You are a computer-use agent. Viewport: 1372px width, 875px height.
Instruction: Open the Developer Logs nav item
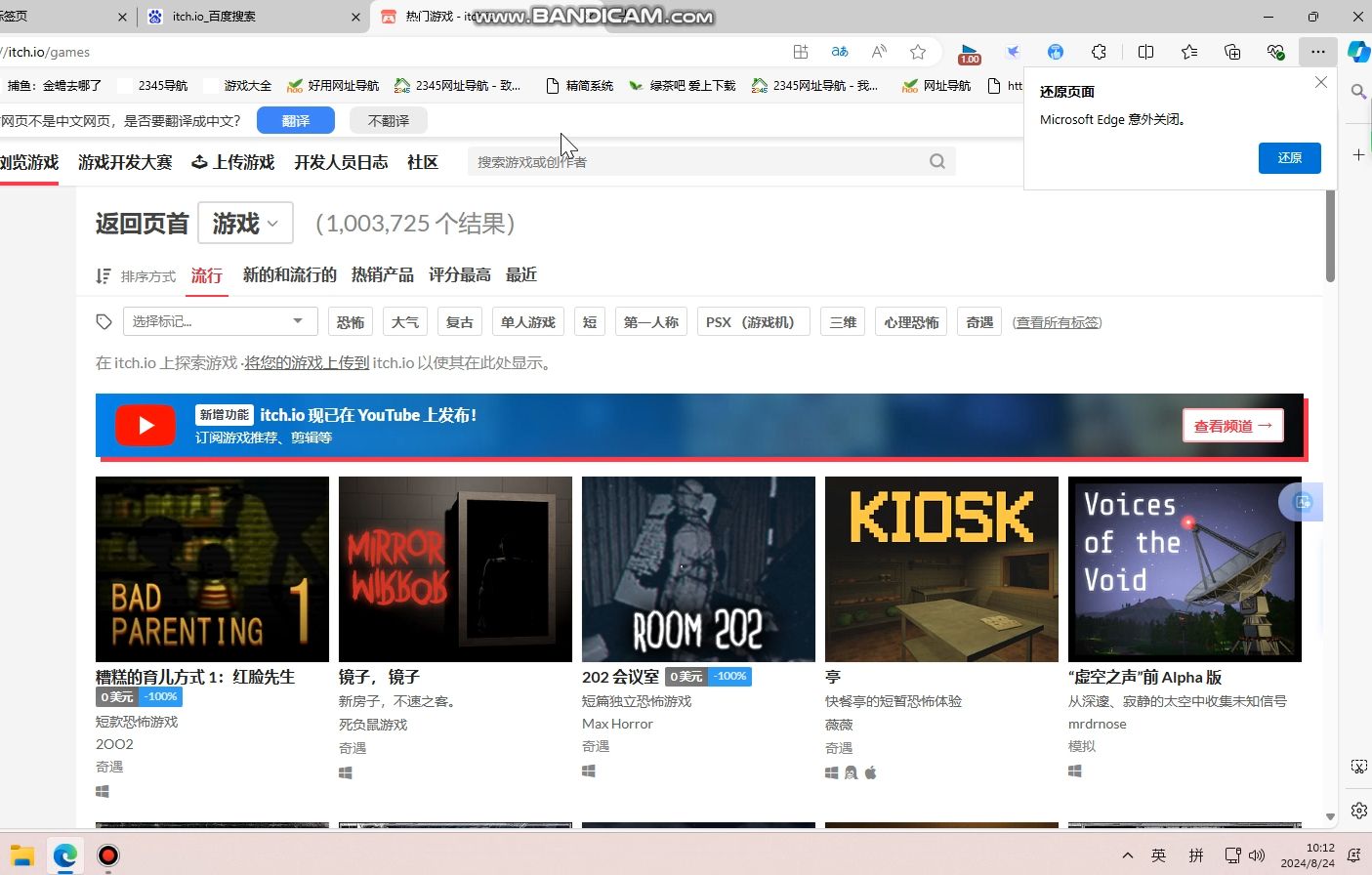click(341, 162)
